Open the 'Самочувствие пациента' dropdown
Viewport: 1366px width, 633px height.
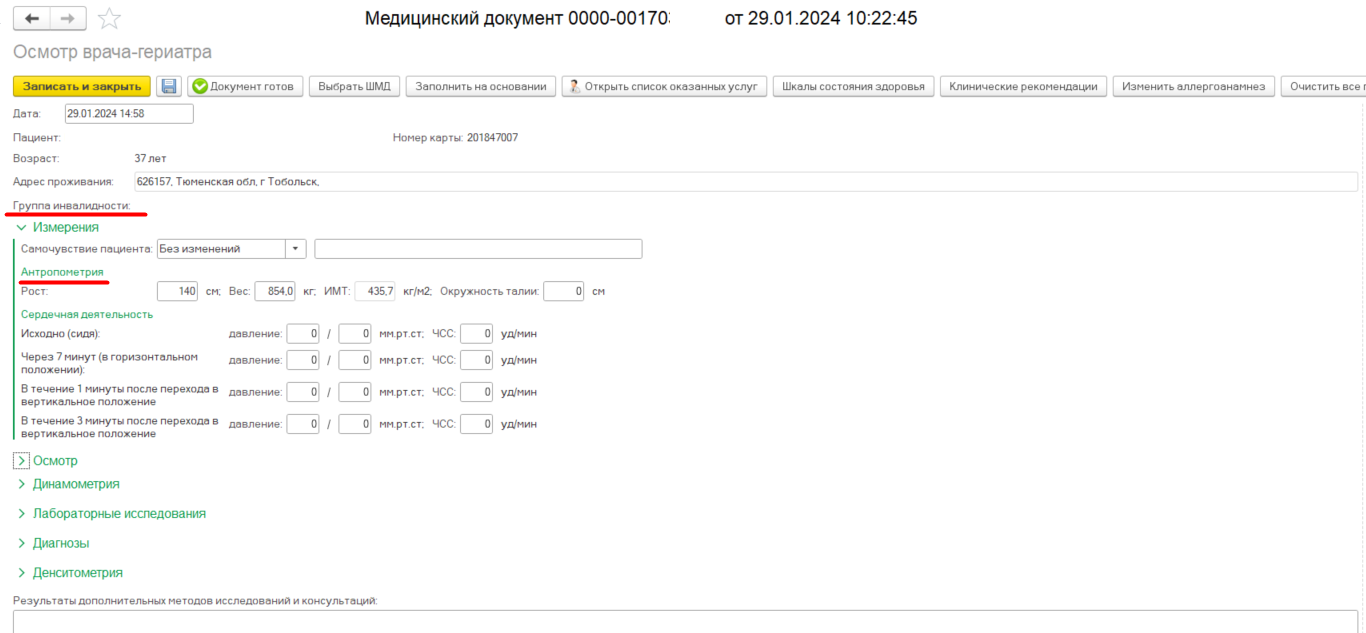[296, 249]
